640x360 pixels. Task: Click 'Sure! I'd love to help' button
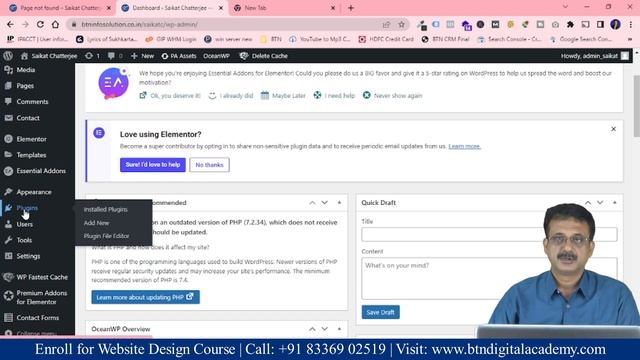click(153, 165)
